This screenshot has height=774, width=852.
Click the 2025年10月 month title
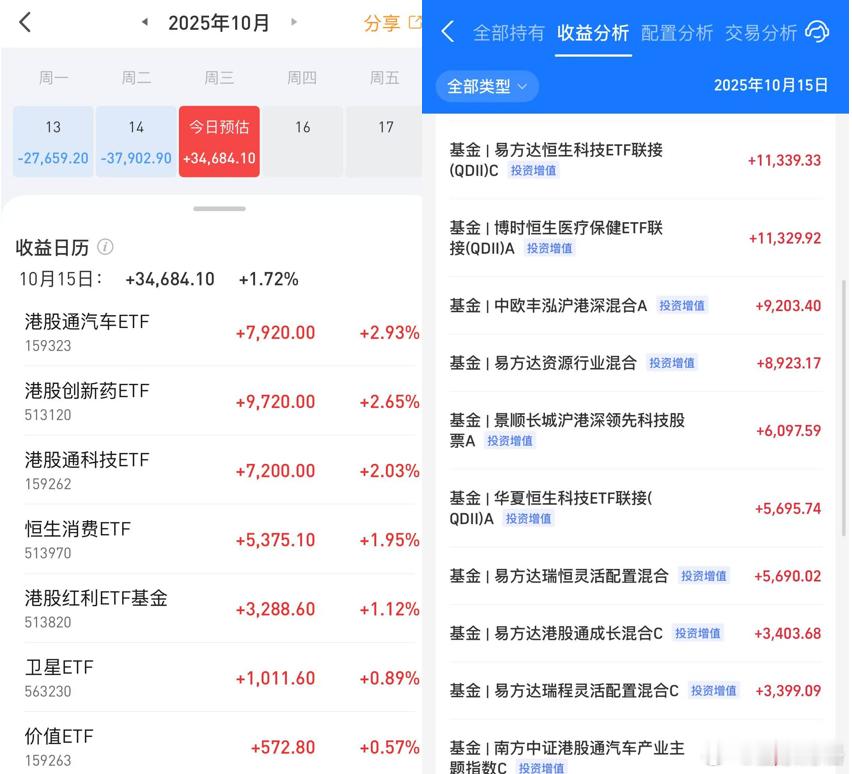[218, 23]
